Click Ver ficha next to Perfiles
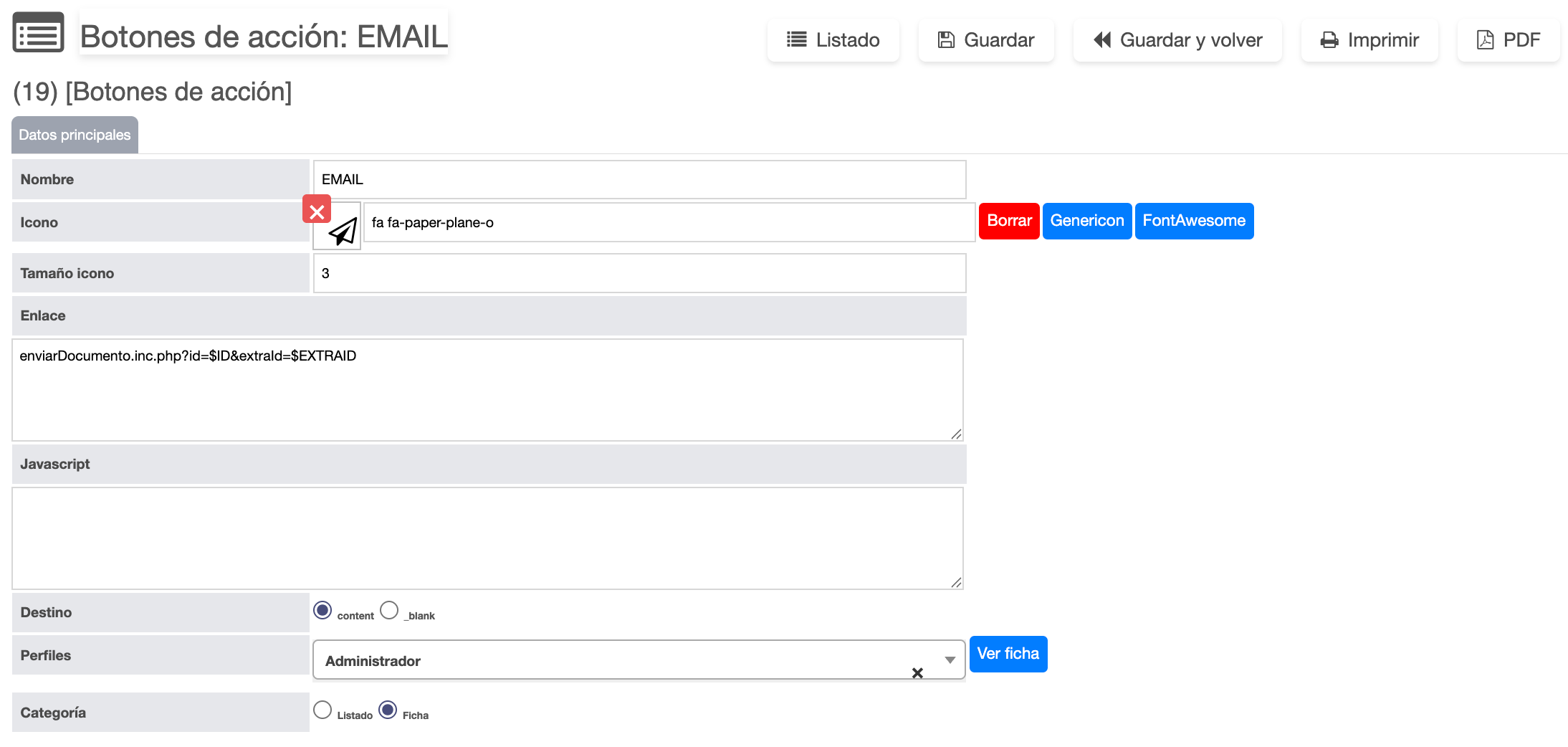 [1008, 654]
